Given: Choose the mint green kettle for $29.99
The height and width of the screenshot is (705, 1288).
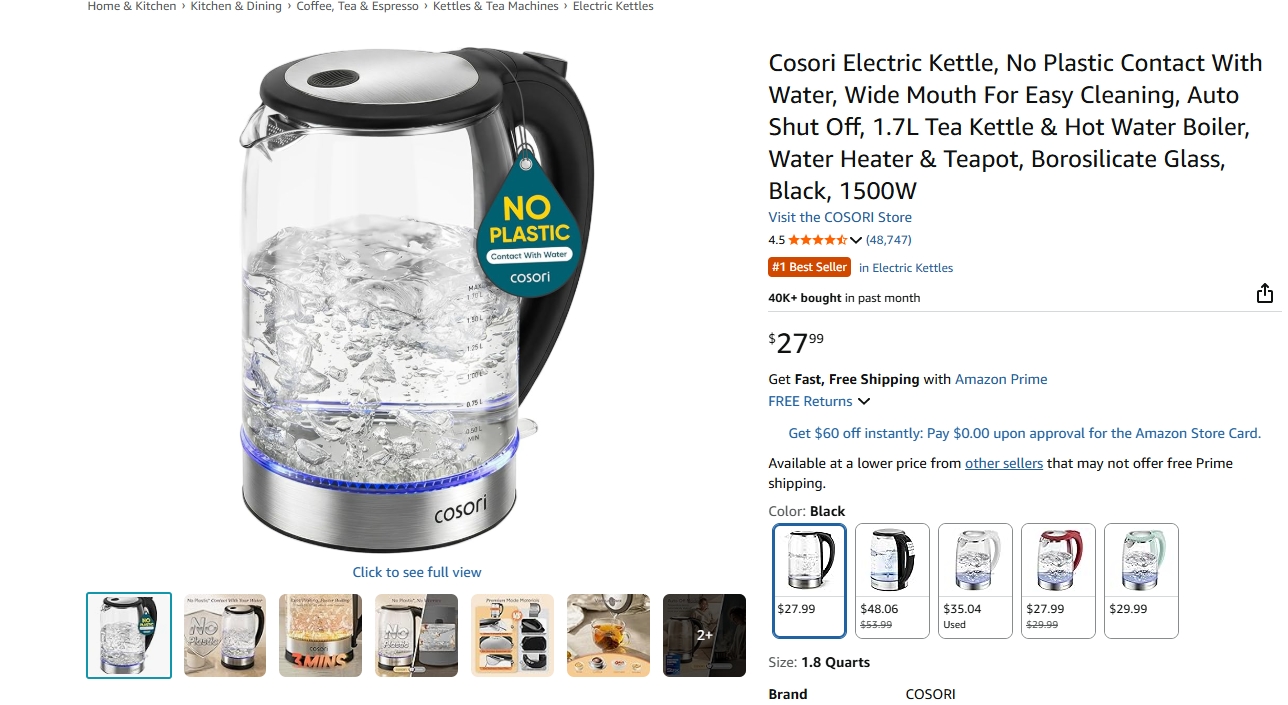Looking at the screenshot, I should [x=1141, y=580].
